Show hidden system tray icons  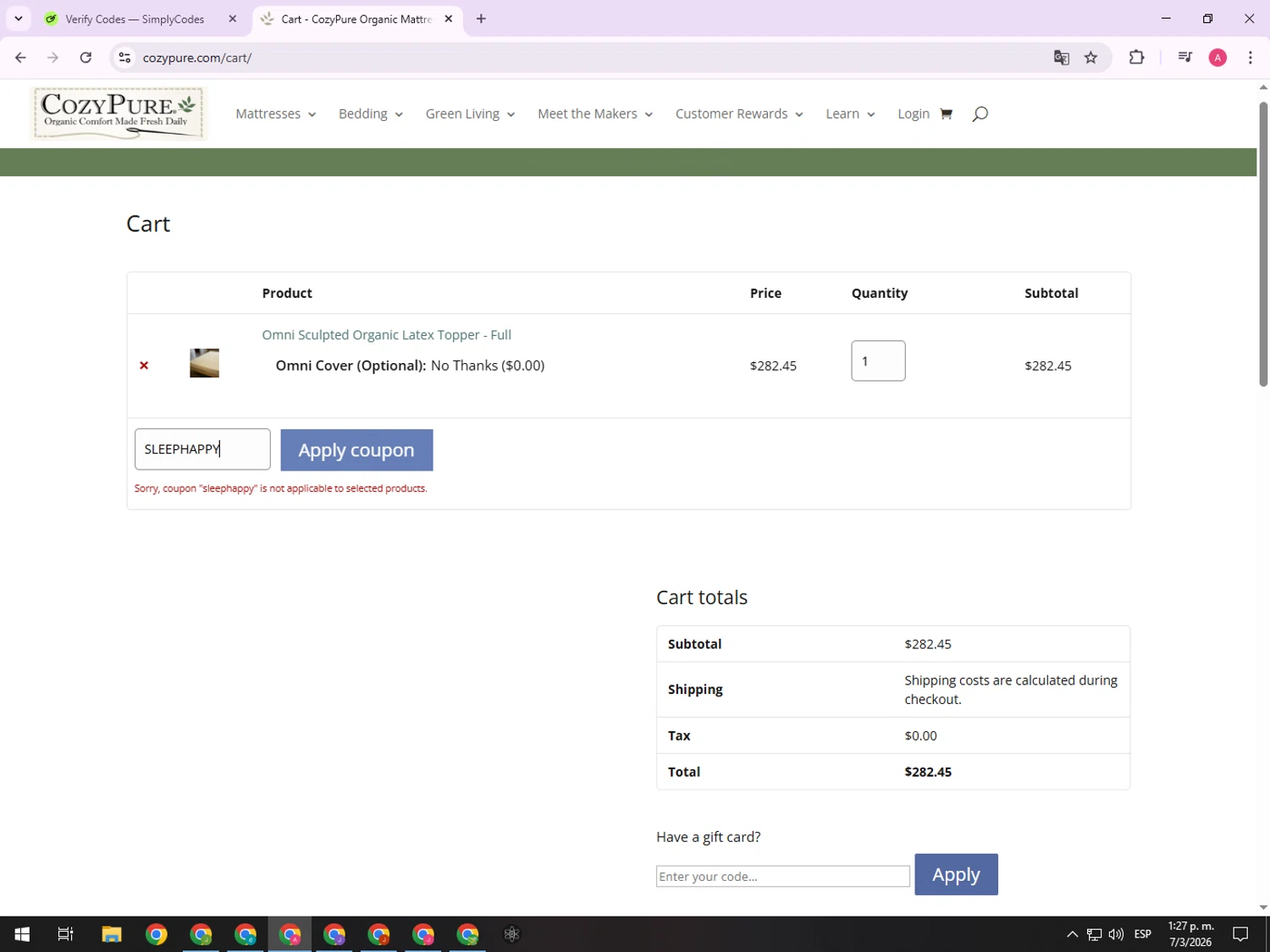(x=1072, y=934)
